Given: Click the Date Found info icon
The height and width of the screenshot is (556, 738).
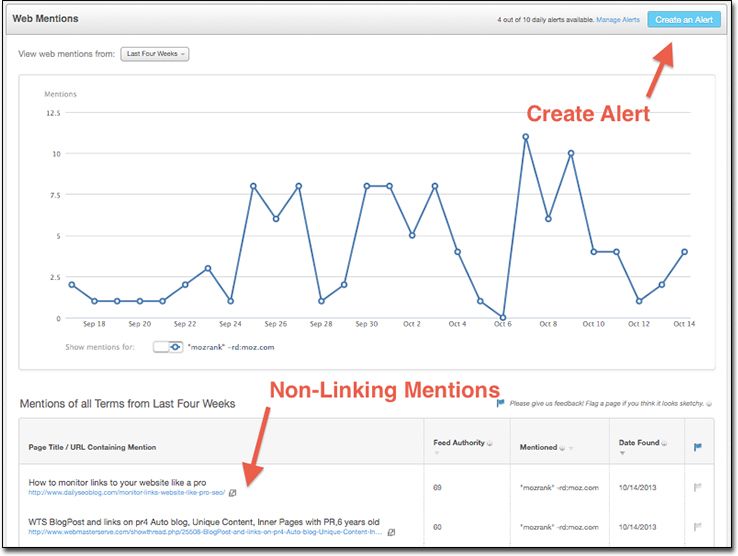Looking at the screenshot, I should 665,442.
